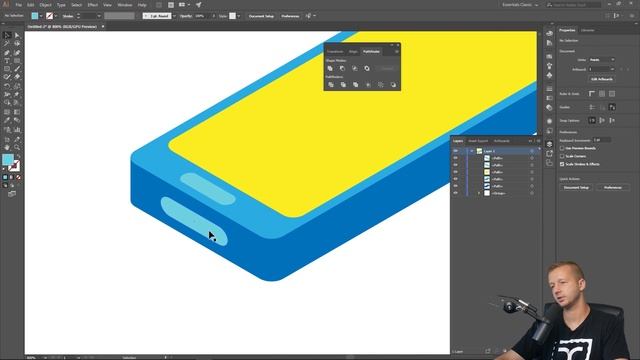Select the Type tool
Image resolution: width=640 pixels, height=360 pixels.
[7, 61]
